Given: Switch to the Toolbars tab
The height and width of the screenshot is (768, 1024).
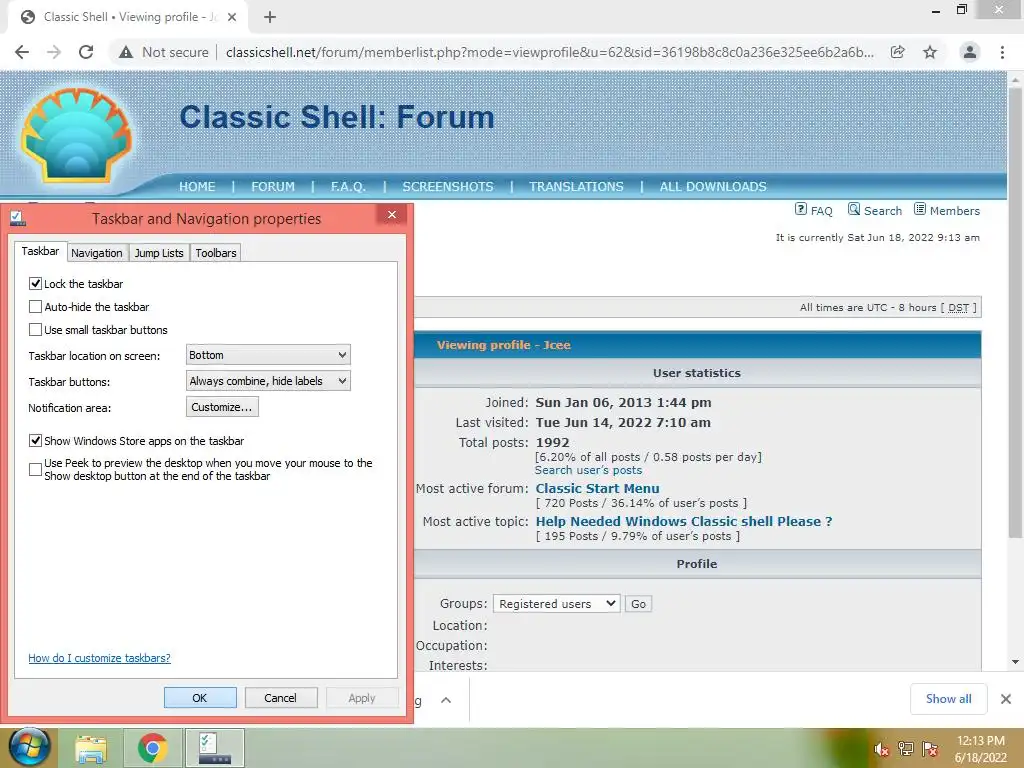Looking at the screenshot, I should coord(216,253).
